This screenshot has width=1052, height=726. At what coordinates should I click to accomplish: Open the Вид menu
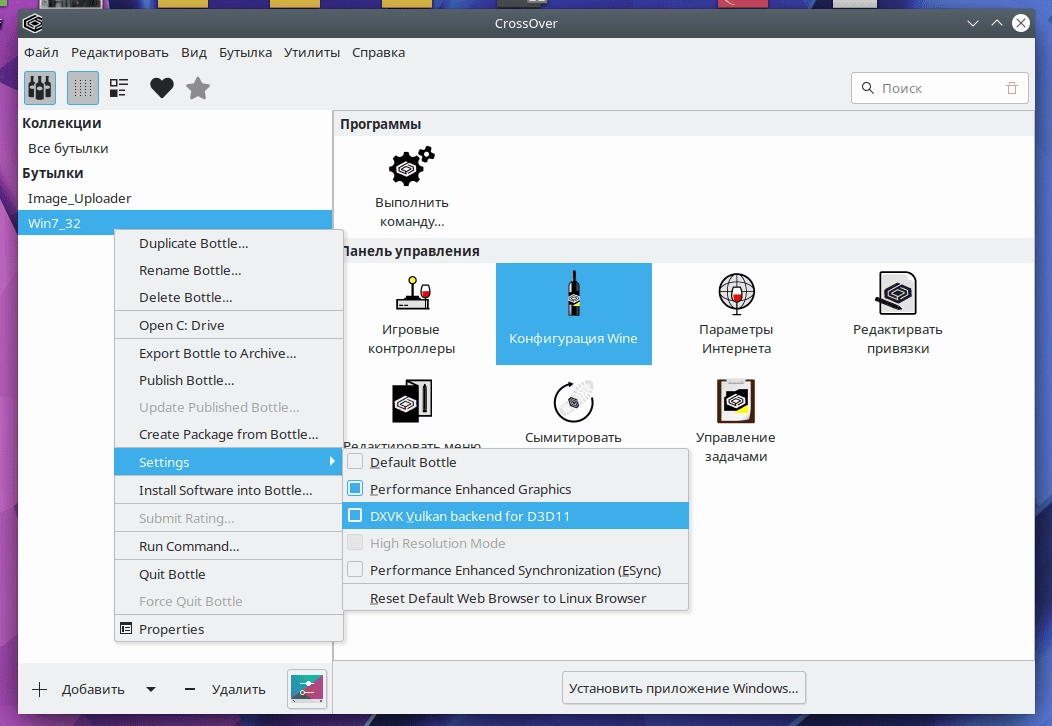[194, 52]
